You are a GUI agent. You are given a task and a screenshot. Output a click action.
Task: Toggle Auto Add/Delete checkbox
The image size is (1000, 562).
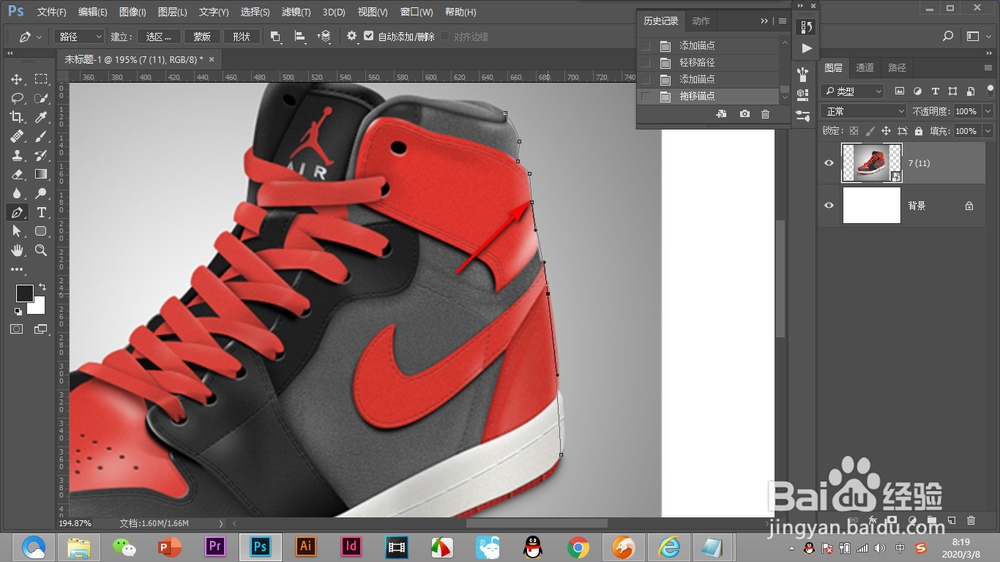[369, 36]
